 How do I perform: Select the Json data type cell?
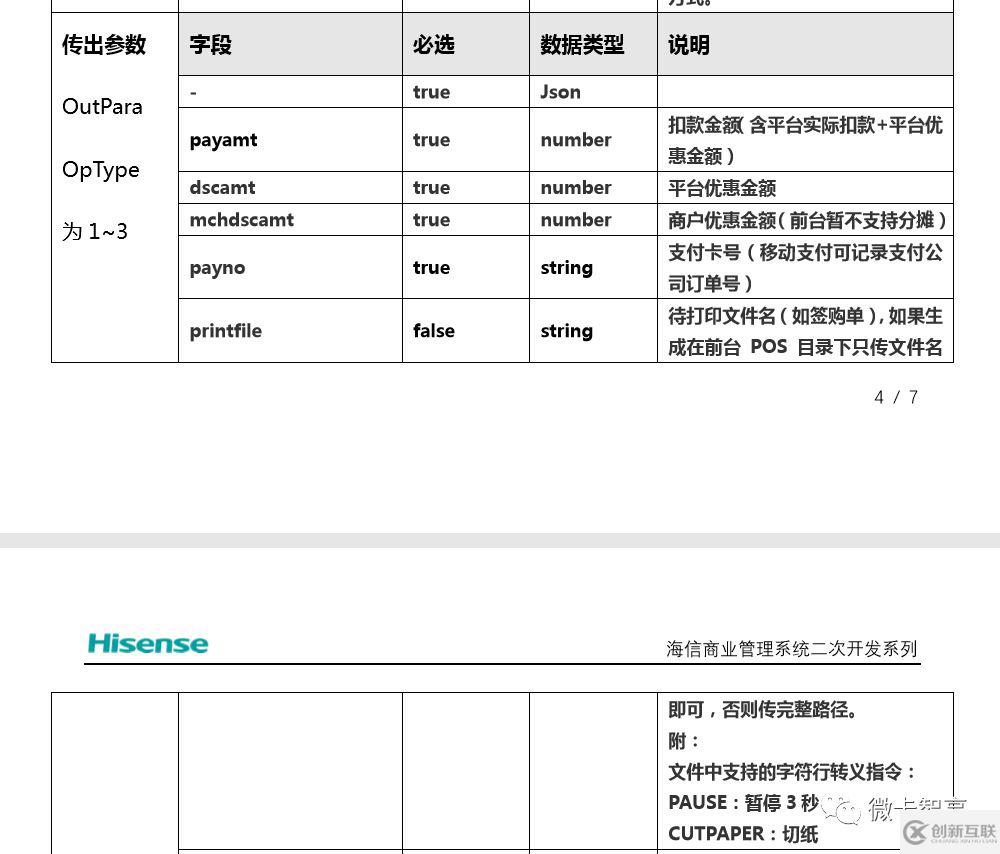click(559, 91)
